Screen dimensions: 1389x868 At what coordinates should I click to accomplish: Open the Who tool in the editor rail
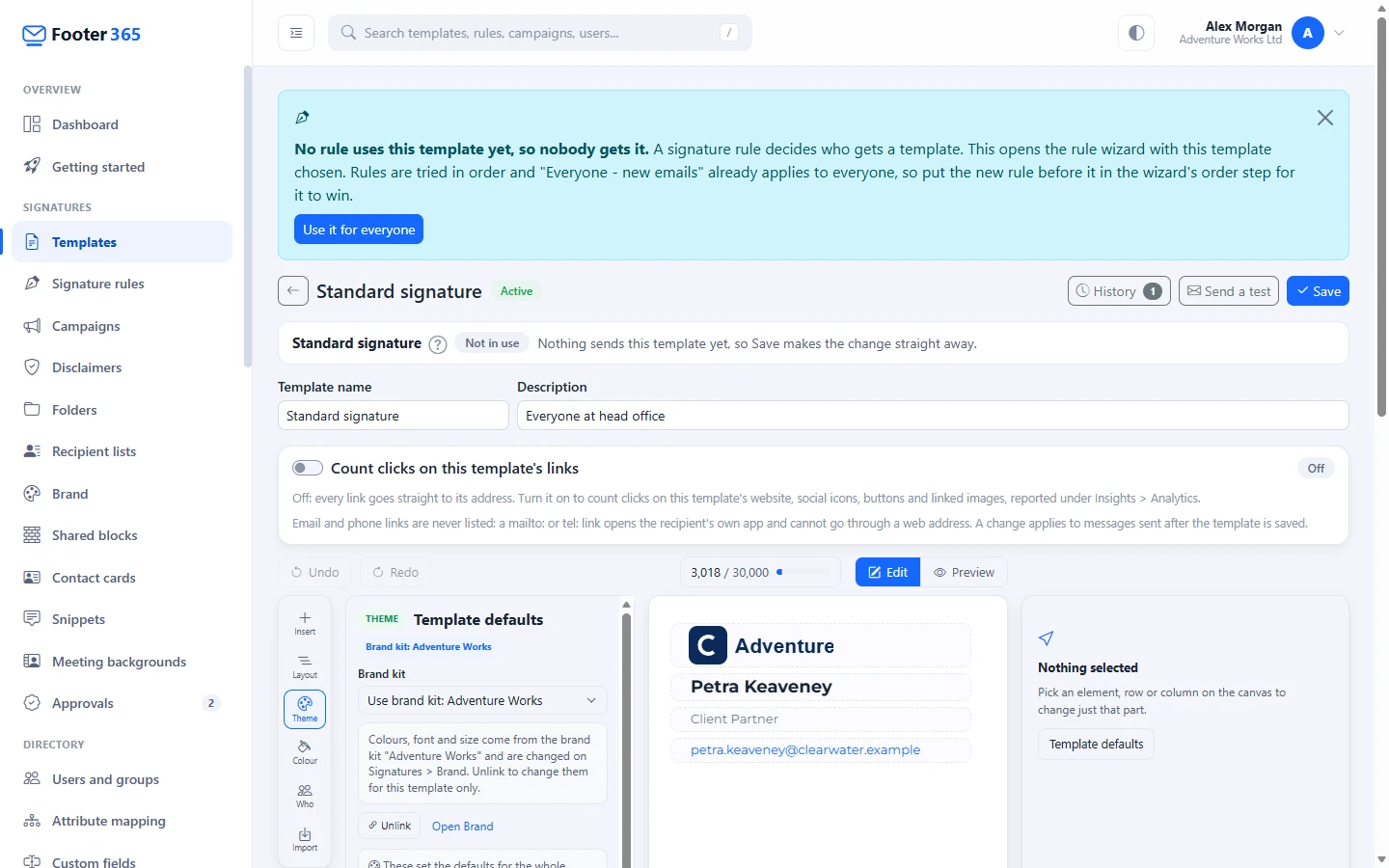click(305, 796)
